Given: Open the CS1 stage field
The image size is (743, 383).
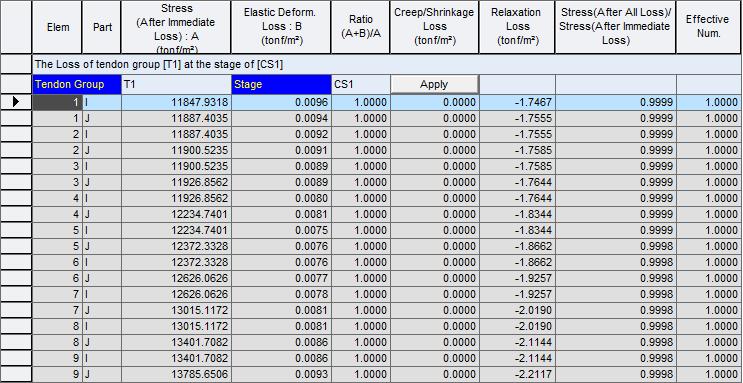Looking at the screenshot, I should (360, 84).
